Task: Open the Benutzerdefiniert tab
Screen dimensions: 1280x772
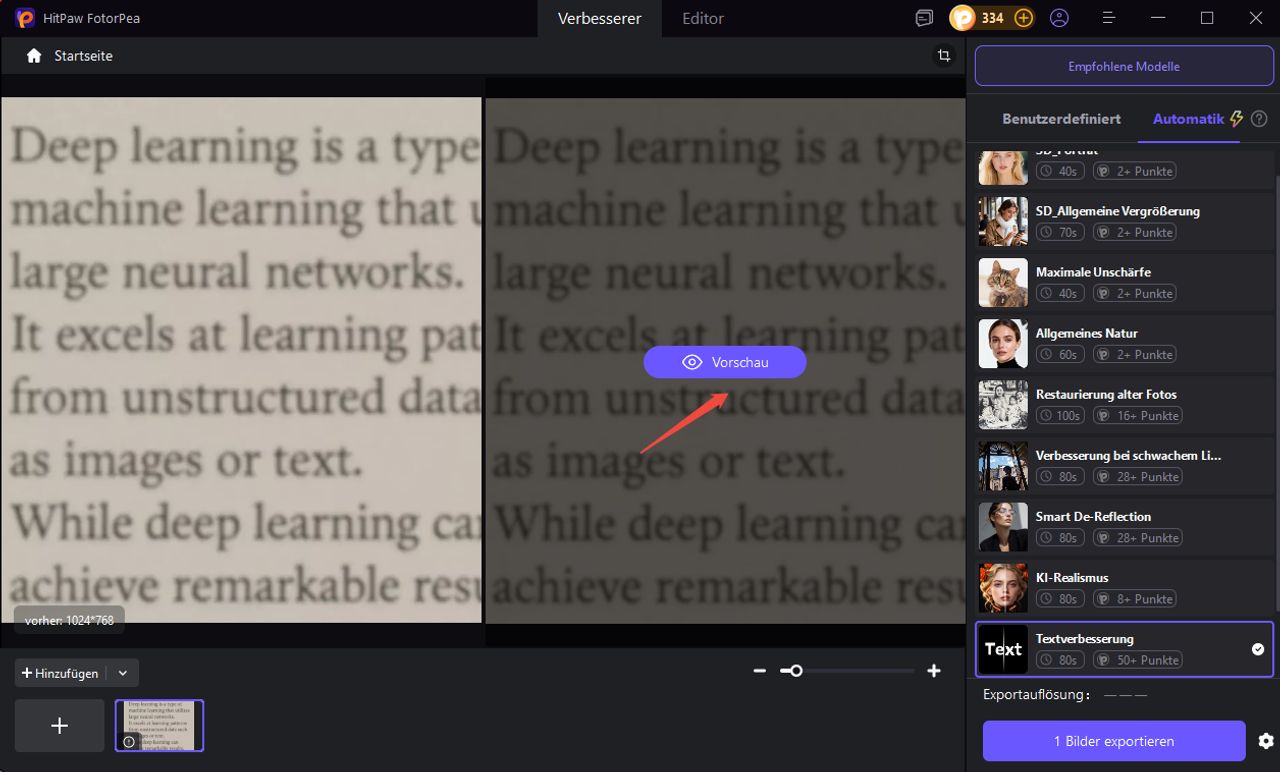Action: [x=1061, y=119]
